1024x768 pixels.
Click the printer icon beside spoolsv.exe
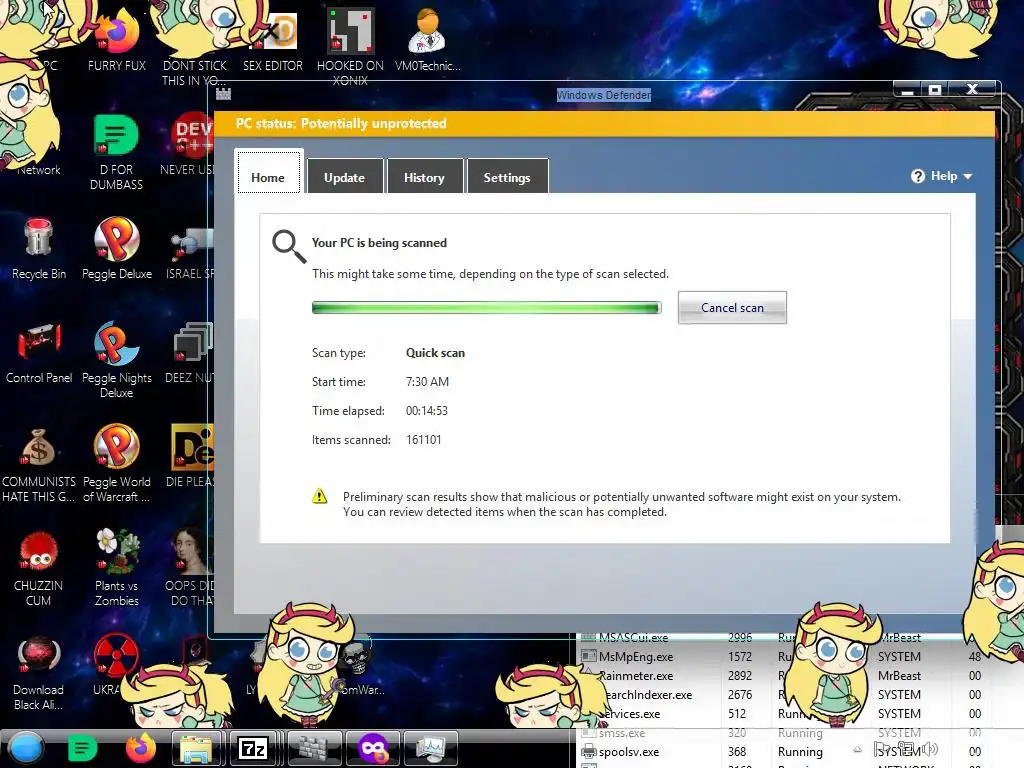[x=588, y=752]
